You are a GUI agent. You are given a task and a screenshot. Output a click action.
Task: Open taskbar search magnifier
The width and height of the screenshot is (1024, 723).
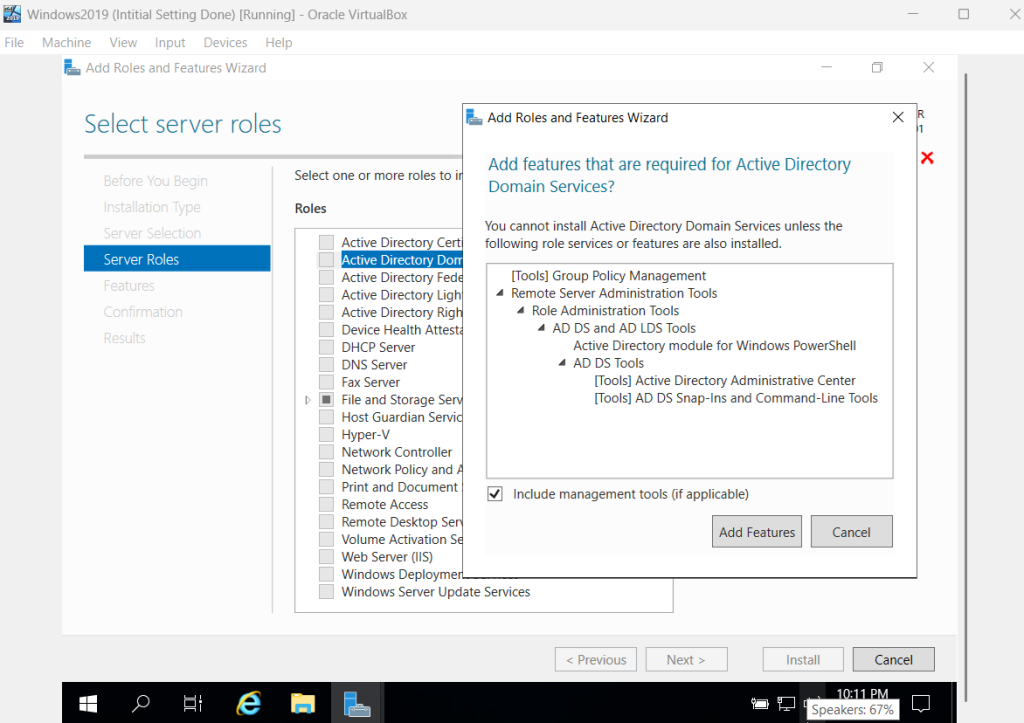[x=140, y=703]
